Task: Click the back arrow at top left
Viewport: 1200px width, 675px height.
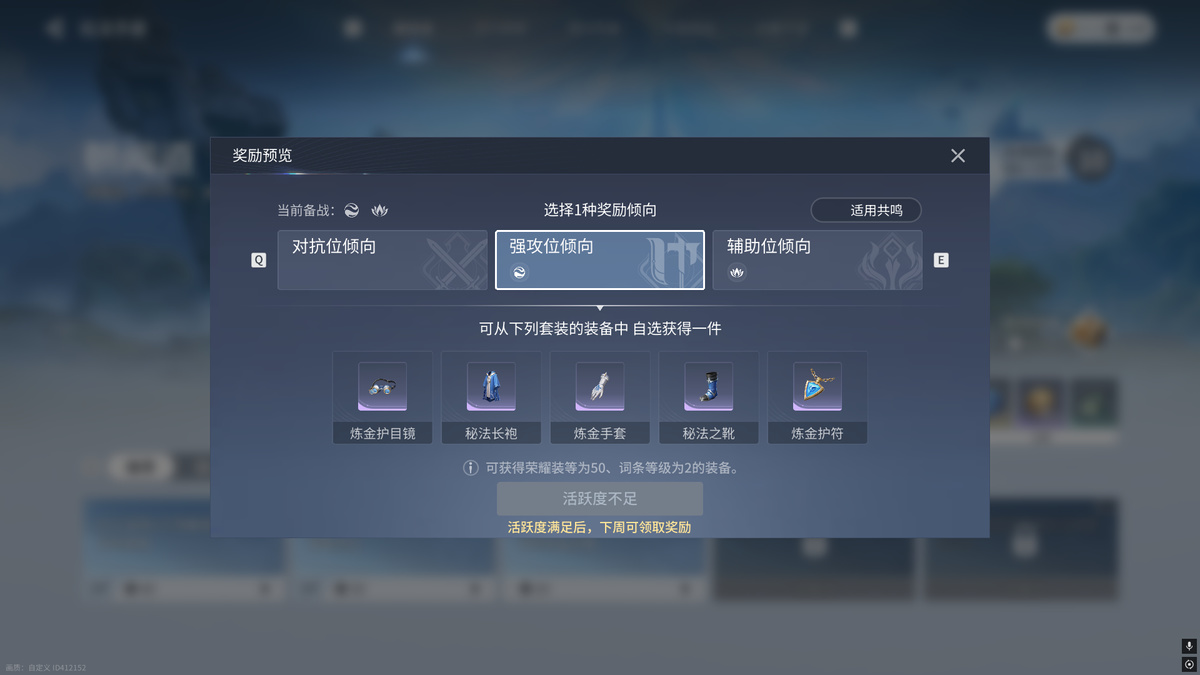Action: point(54,28)
